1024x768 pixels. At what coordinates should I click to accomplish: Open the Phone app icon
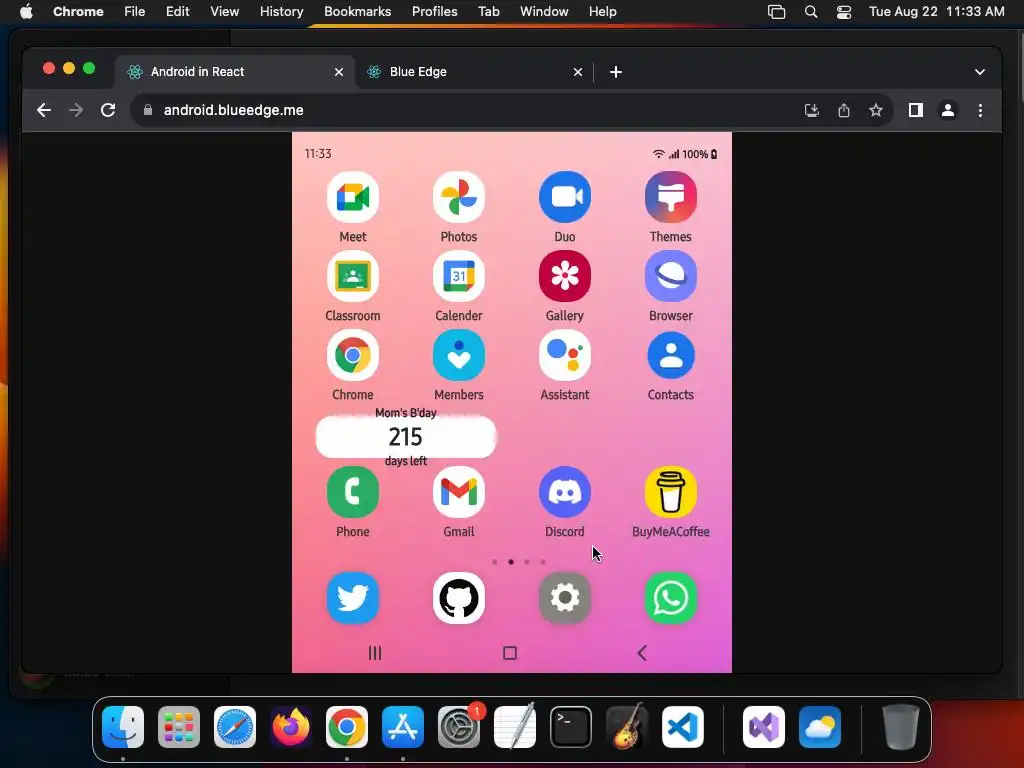point(353,492)
